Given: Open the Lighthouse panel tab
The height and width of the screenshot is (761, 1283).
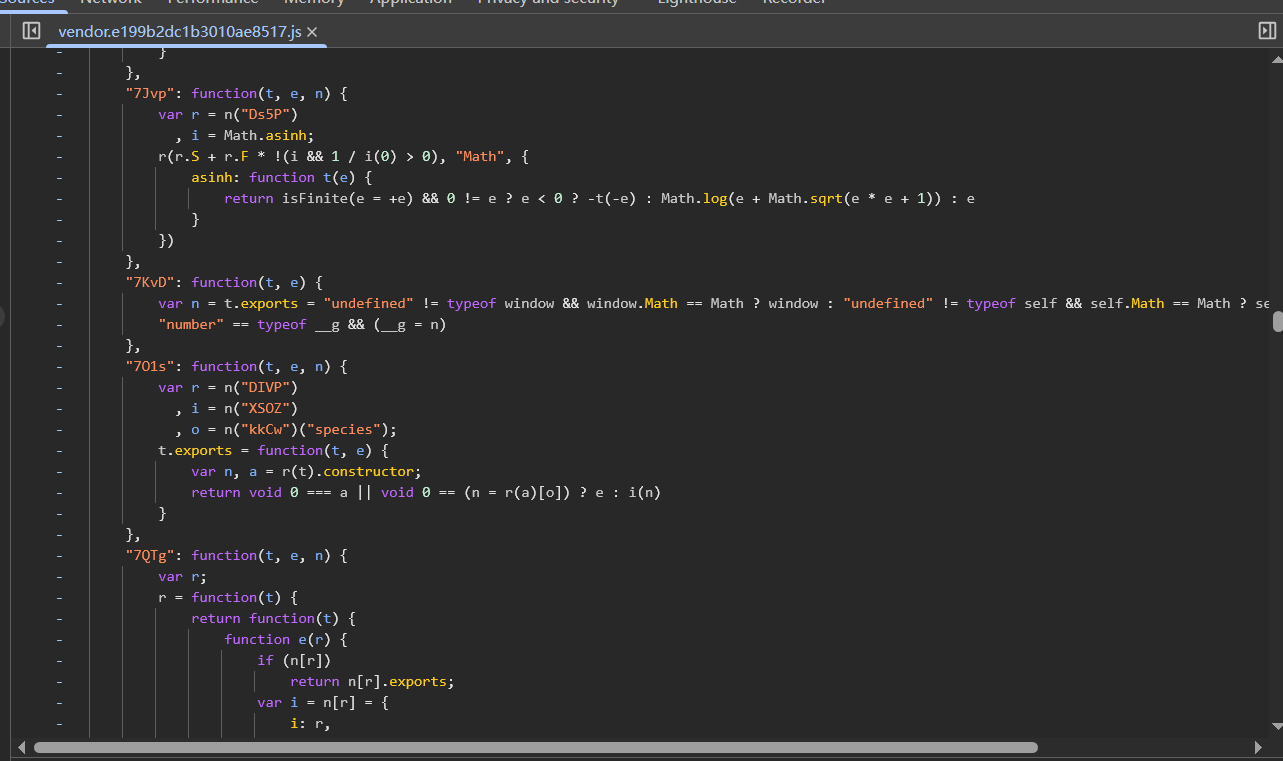Looking at the screenshot, I should (x=696, y=2).
